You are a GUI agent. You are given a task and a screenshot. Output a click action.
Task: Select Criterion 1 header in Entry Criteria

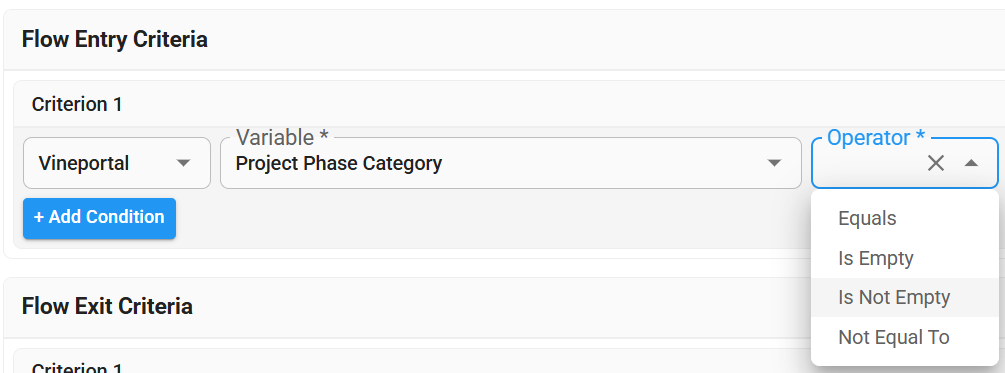(x=77, y=104)
